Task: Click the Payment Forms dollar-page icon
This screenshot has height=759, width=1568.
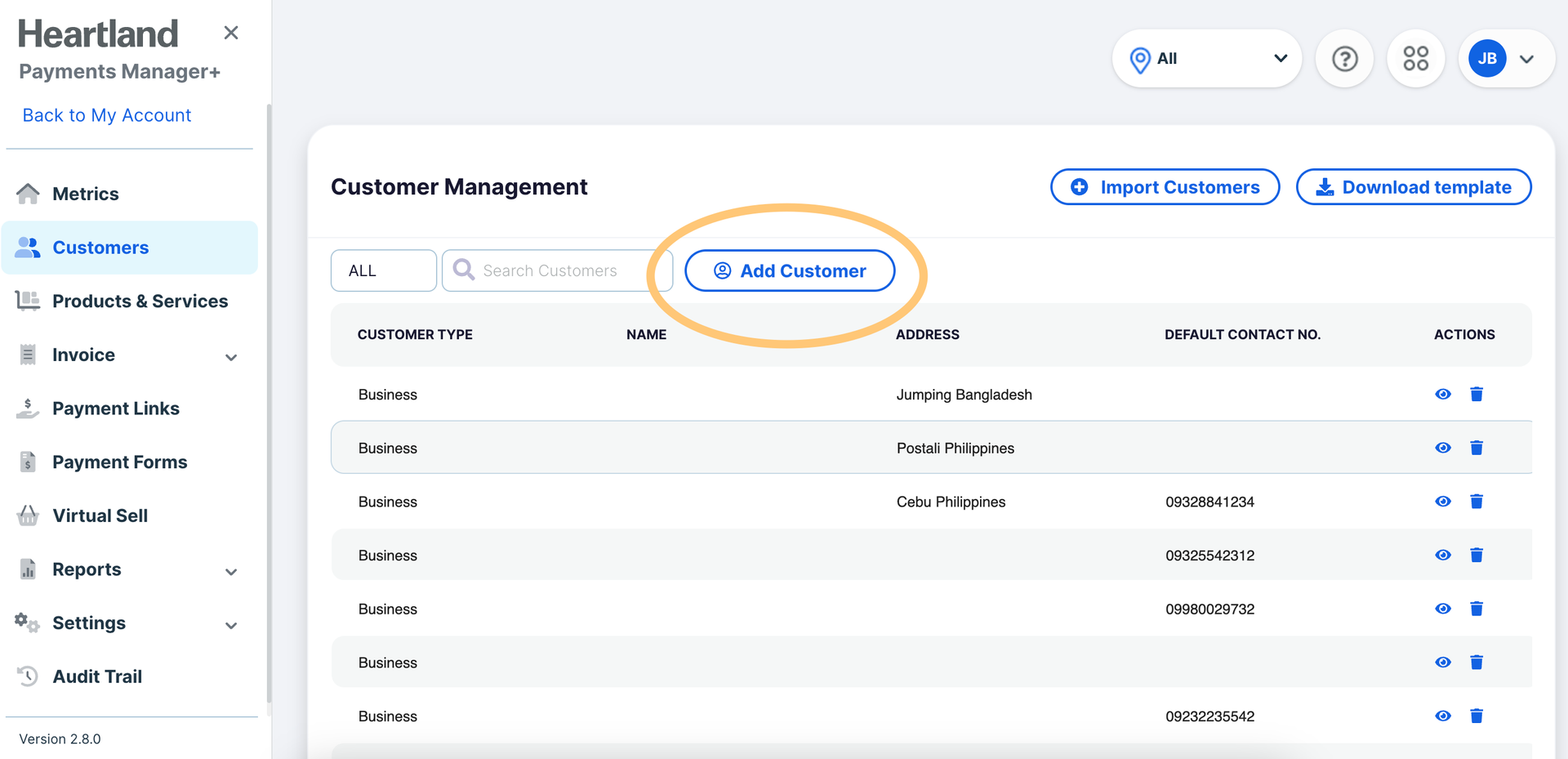Action: pyautogui.click(x=28, y=462)
